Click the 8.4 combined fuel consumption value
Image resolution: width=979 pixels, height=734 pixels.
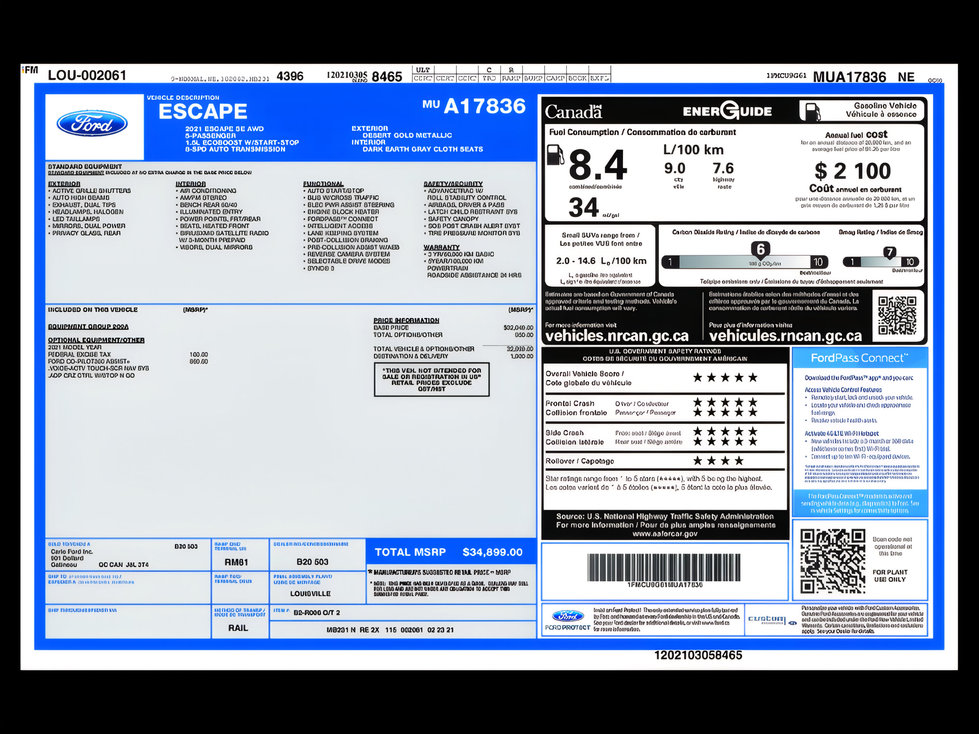point(598,165)
